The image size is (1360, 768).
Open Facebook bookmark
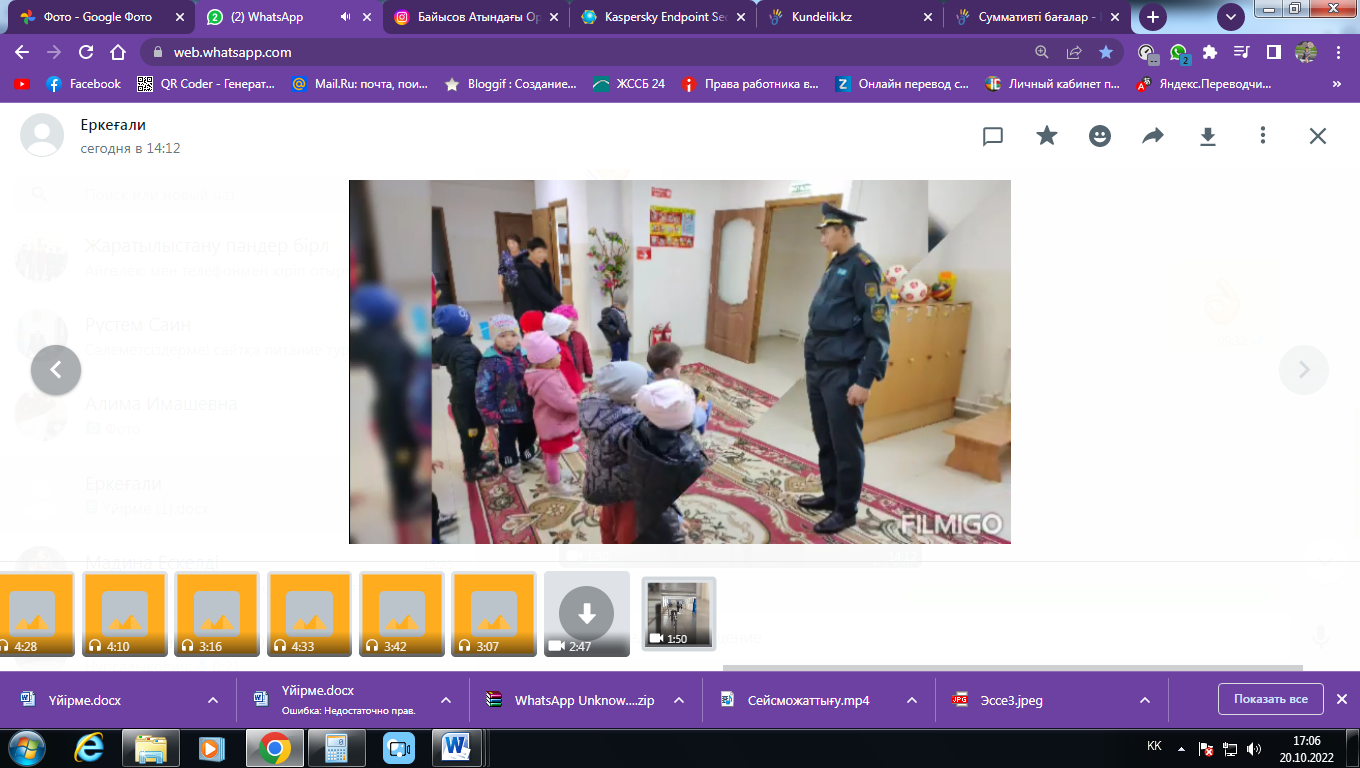pos(83,84)
